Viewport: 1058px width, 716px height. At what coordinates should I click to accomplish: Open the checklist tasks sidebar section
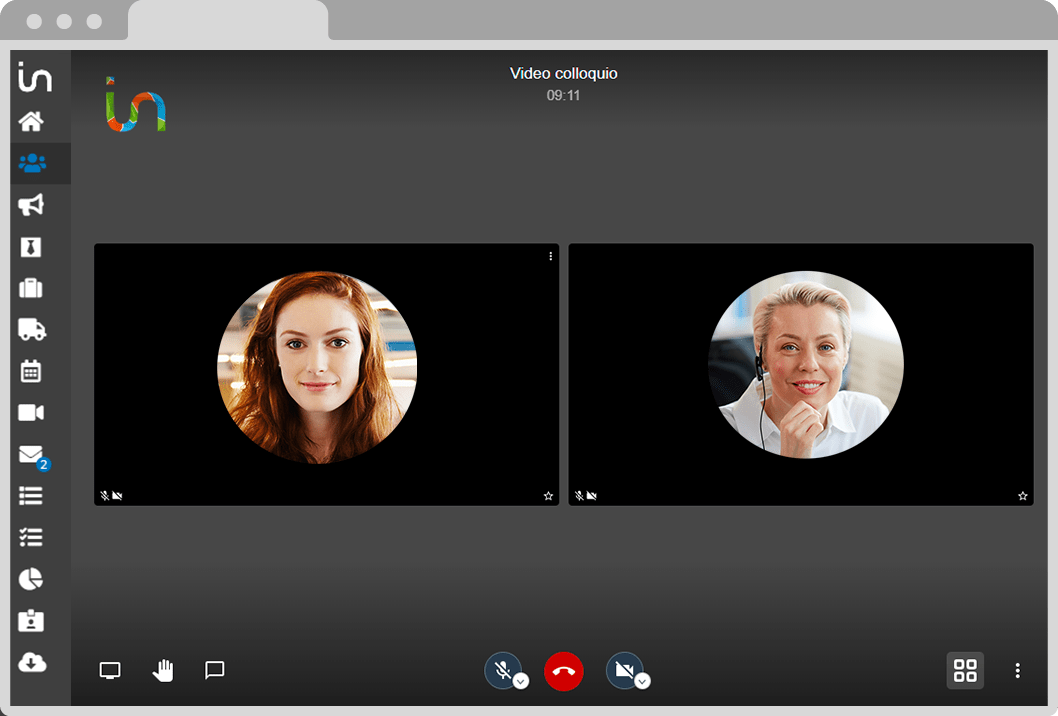point(30,537)
